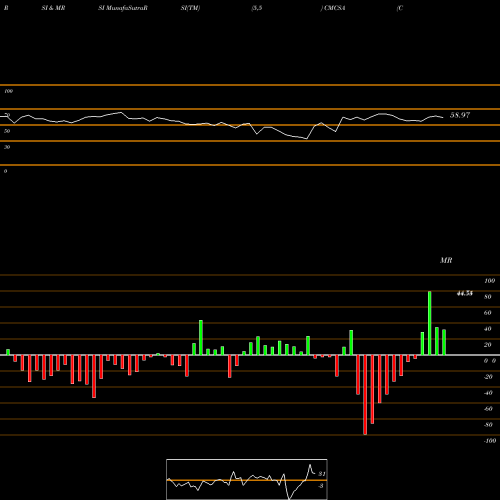Click the MR panel title label
Image resolution: width=500 pixels, height=500 pixels.
click(x=446, y=260)
